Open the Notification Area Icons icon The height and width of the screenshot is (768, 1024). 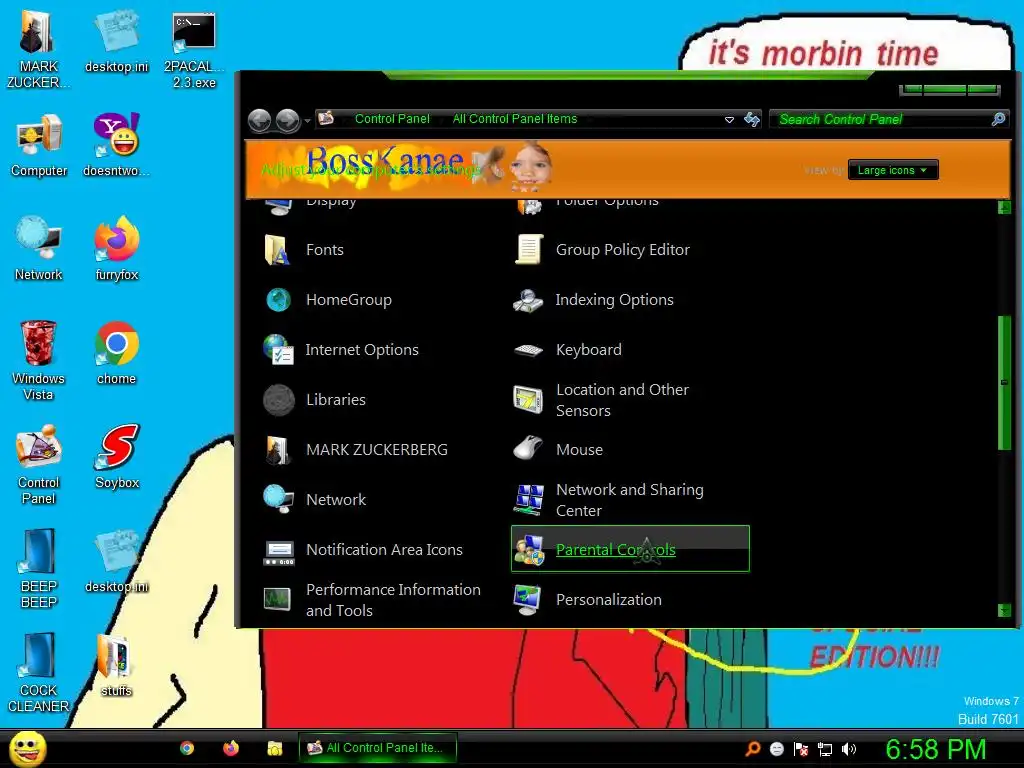point(279,551)
